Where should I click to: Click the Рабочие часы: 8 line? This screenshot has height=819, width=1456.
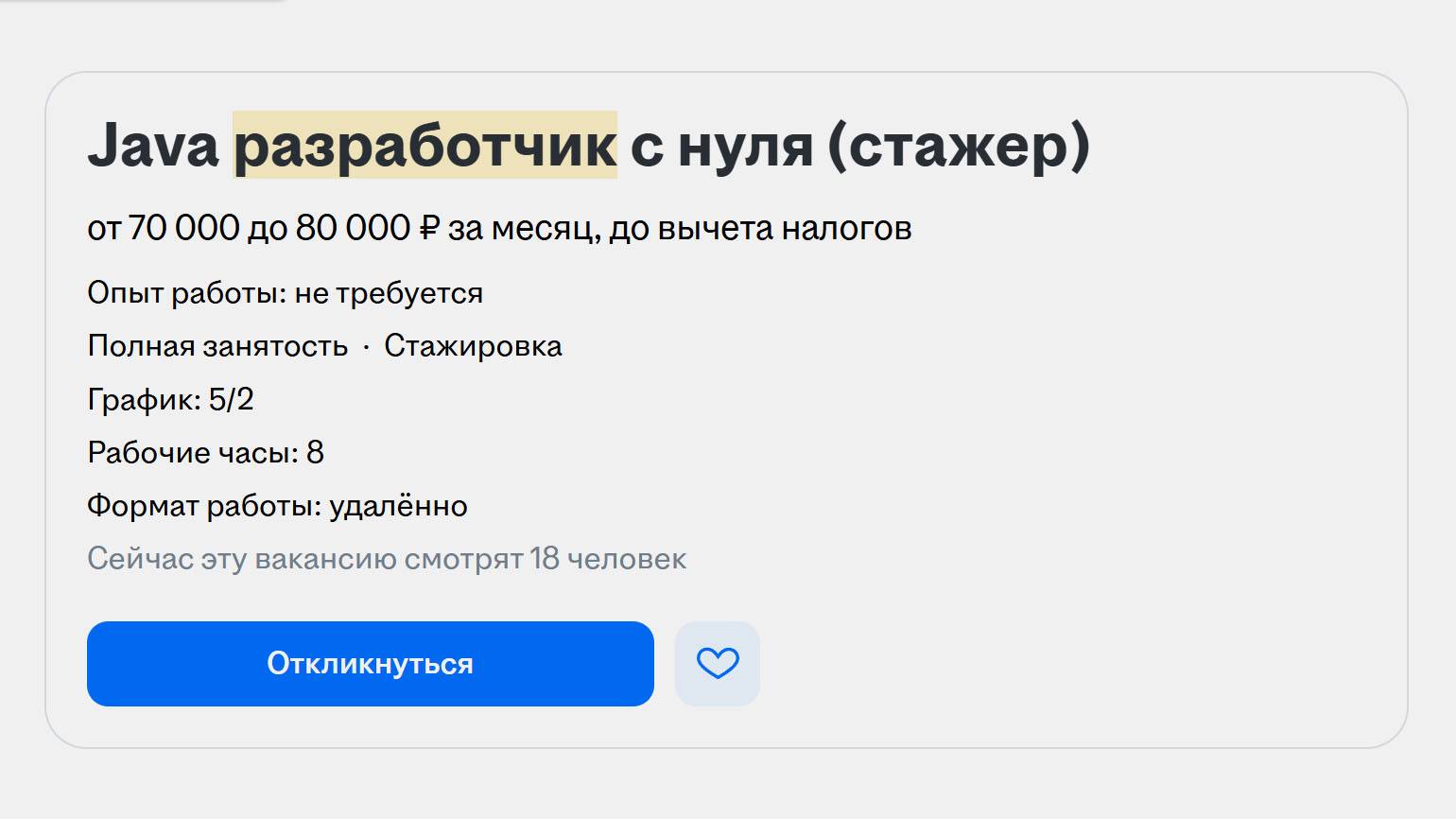205,452
